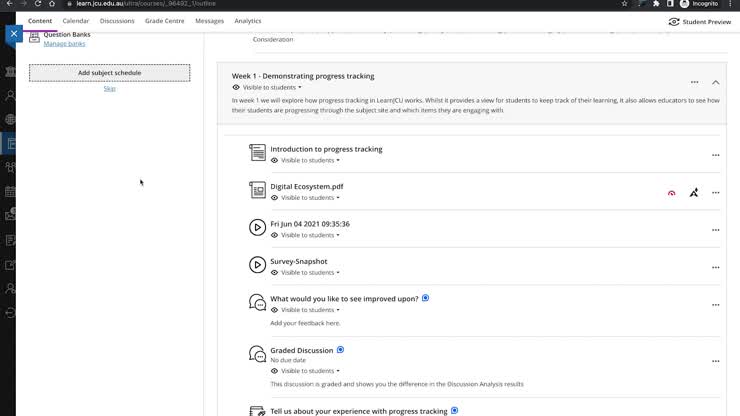Go to browser home page
Viewport: 740px width, 416px height.
(52, 3)
